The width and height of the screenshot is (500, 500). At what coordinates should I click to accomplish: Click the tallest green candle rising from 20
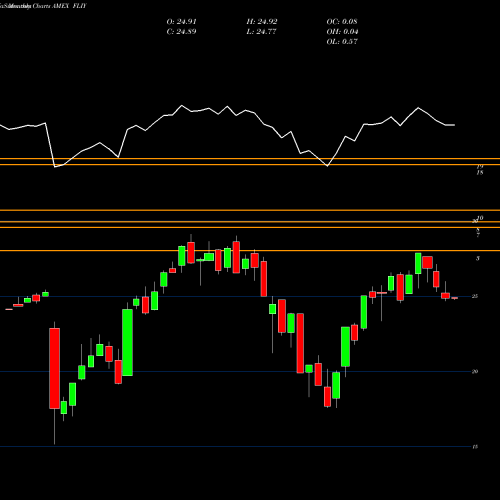pyautogui.click(x=127, y=342)
